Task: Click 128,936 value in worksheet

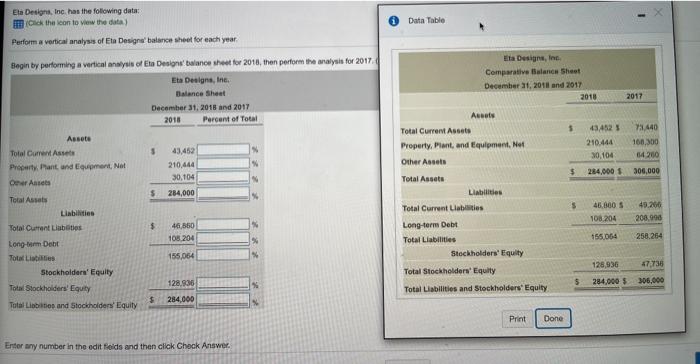Action: (181, 283)
